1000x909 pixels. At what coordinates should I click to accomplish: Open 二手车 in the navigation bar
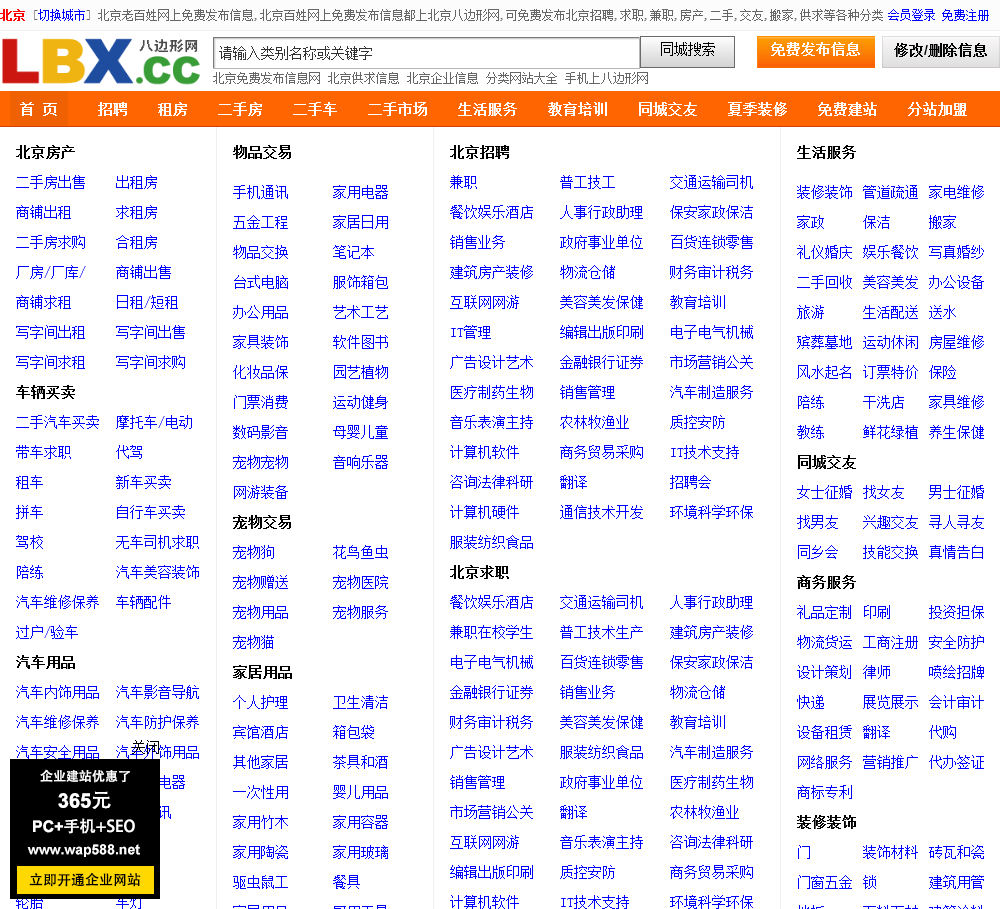point(314,109)
